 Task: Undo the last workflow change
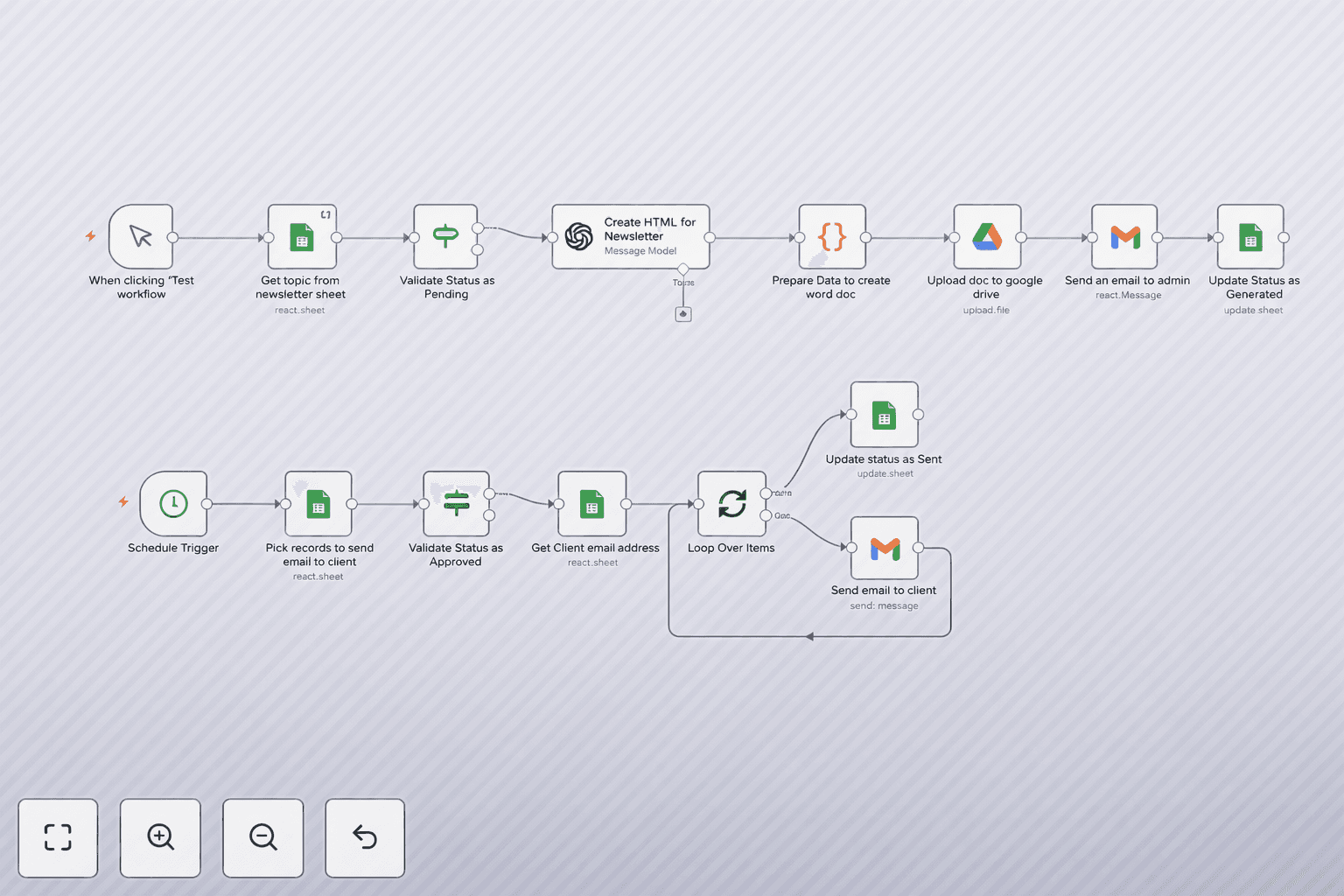365,837
